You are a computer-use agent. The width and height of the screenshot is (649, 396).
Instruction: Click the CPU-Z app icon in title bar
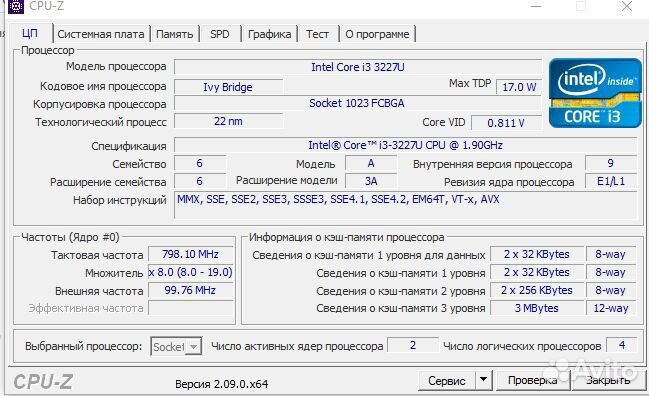pos(16,6)
